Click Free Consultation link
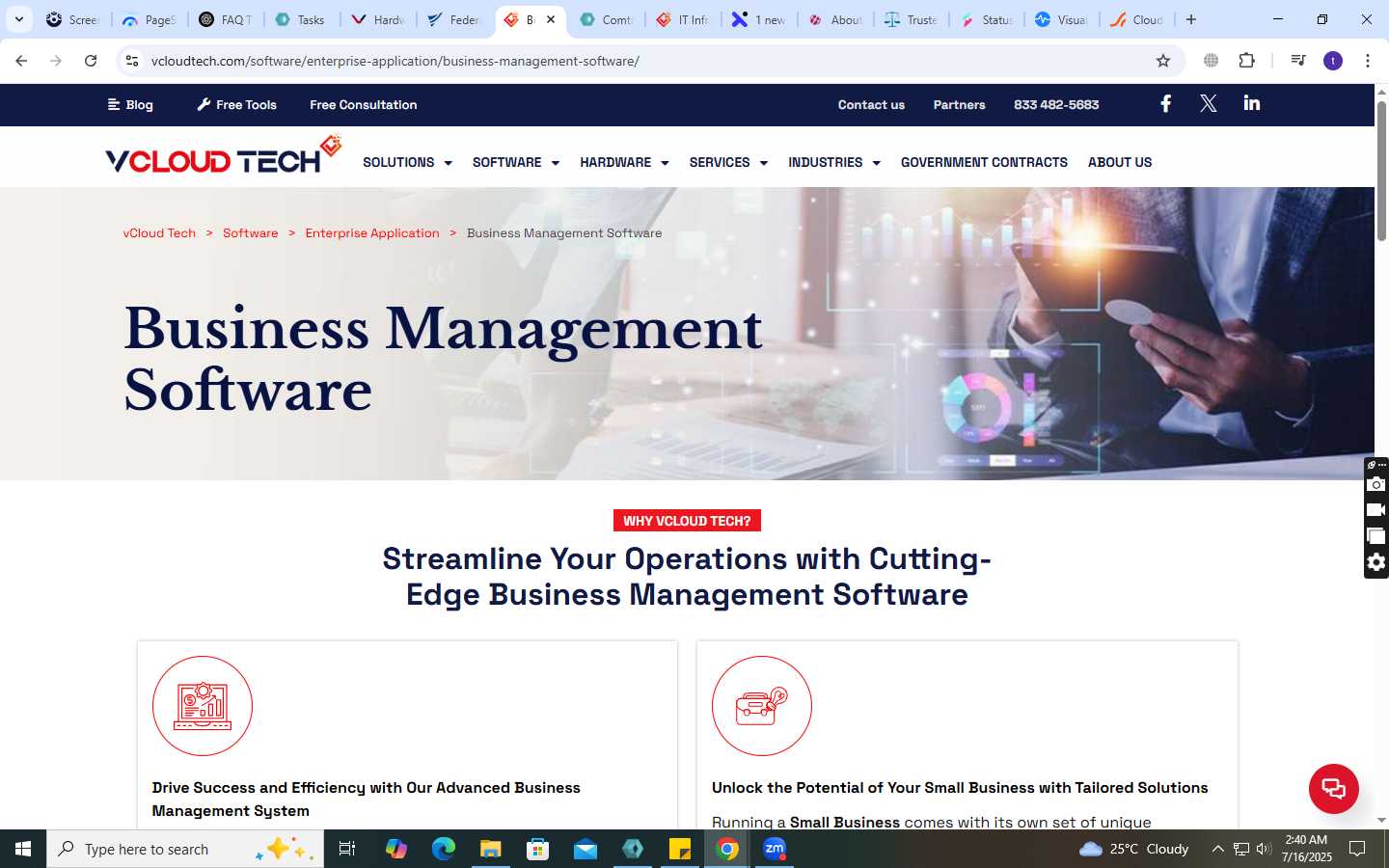Image resolution: width=1389 pixels, height=868 pixels. click(x=364, y=104)
